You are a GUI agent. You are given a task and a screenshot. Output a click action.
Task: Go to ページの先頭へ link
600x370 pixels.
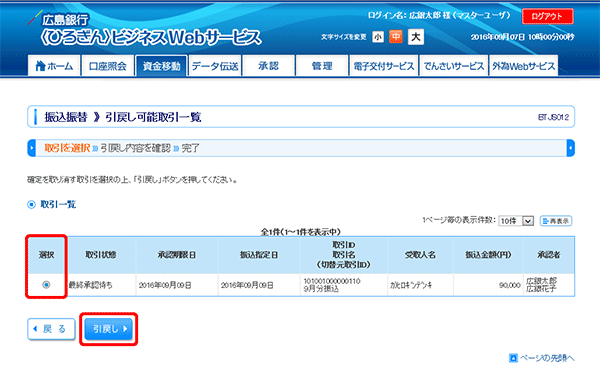tap(547, 358)
